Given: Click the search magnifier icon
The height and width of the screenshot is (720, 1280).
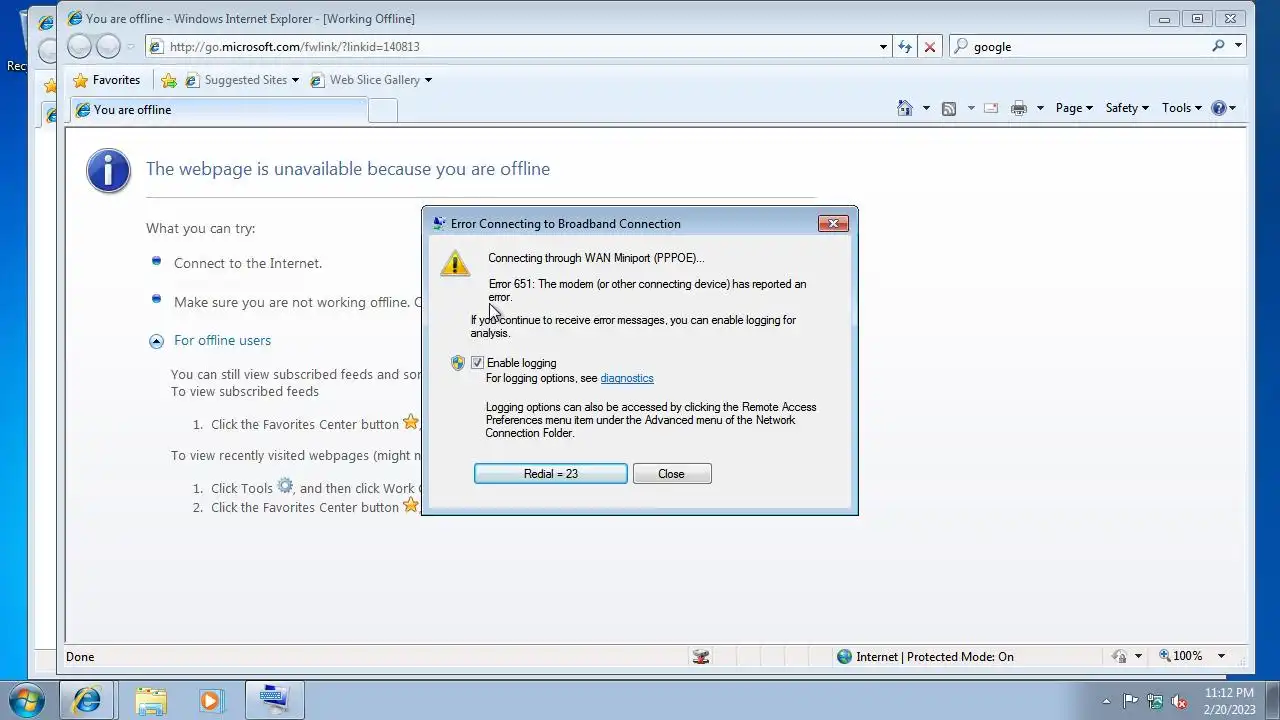Looking at the screenshot, I should pyautogui.click(x=1218, y=46).
